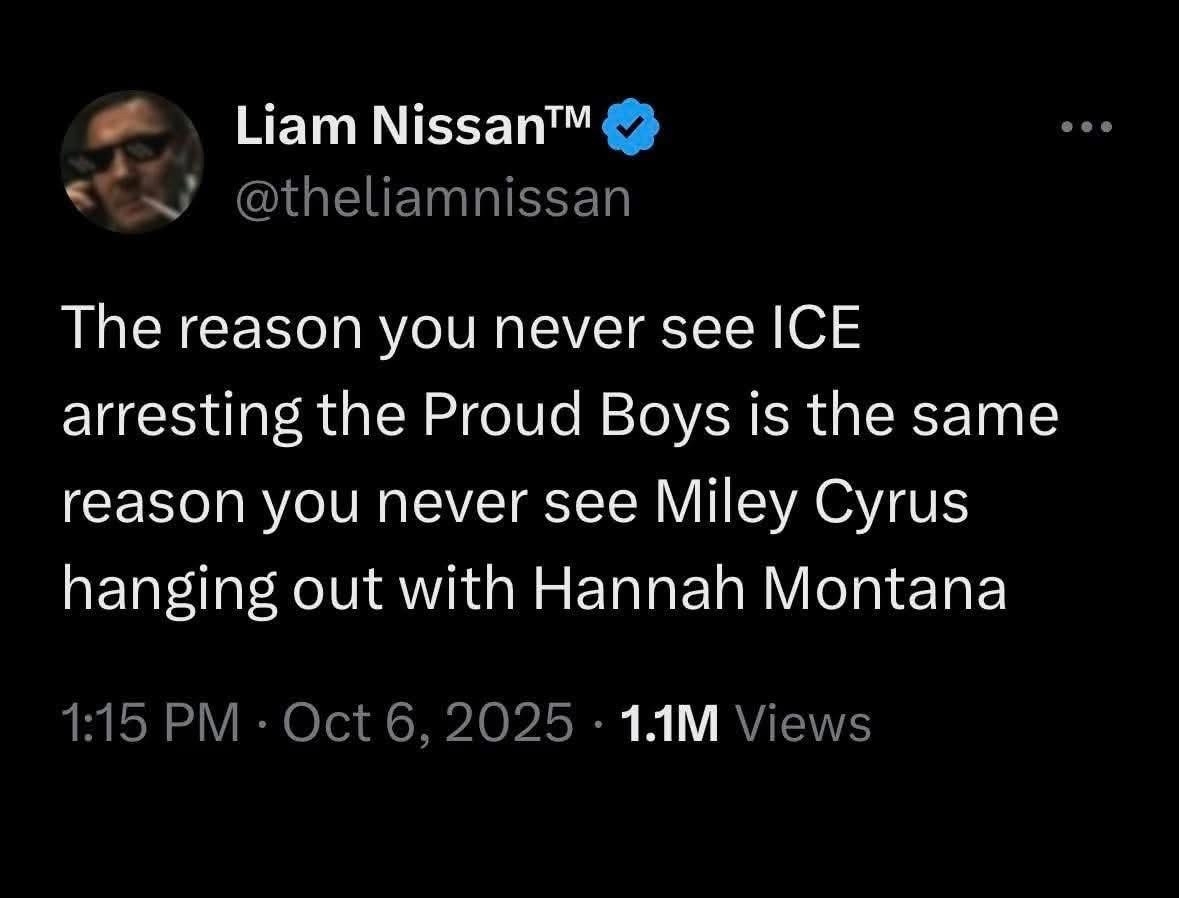Screen dimensions: 1179x898
Task: Open the three-dot more options menu
Action: coord(1087,128)
